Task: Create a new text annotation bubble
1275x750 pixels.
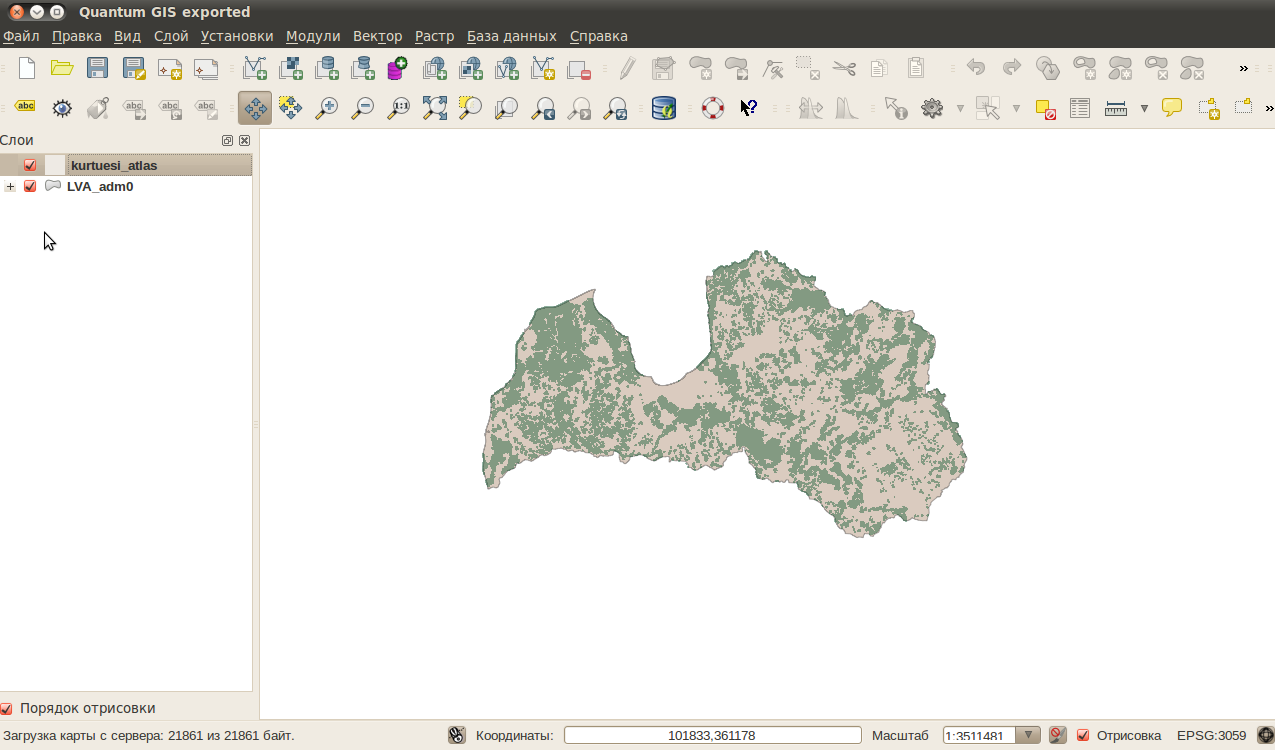Action: click(1170, 108)
